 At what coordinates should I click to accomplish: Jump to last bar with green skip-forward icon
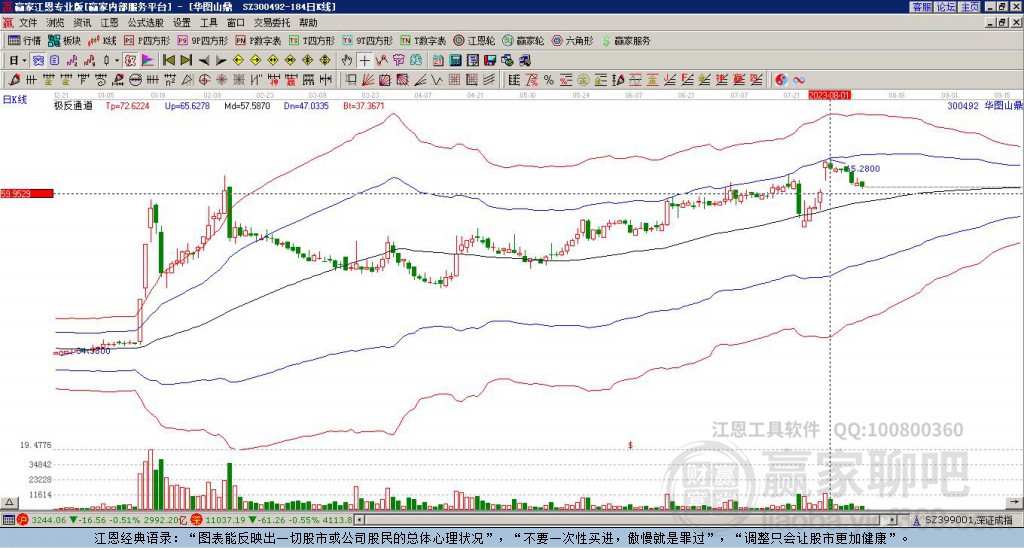click(186, 60)
